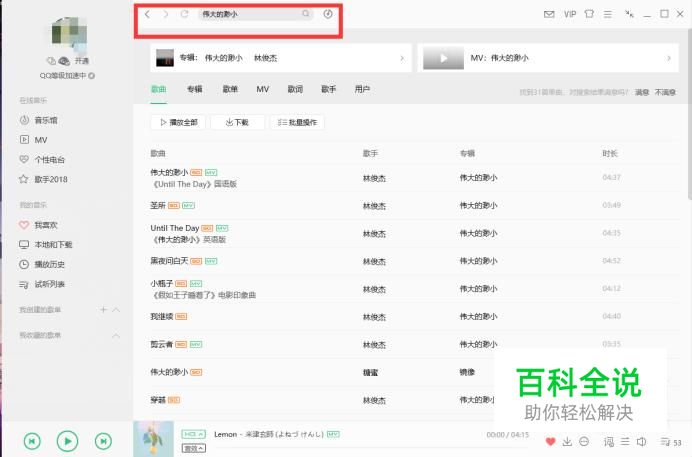Image resolution: width=692 pixels, height=457 pixels.
Task: Open the HQ quality dropdown
Action: tap(194, 434)
